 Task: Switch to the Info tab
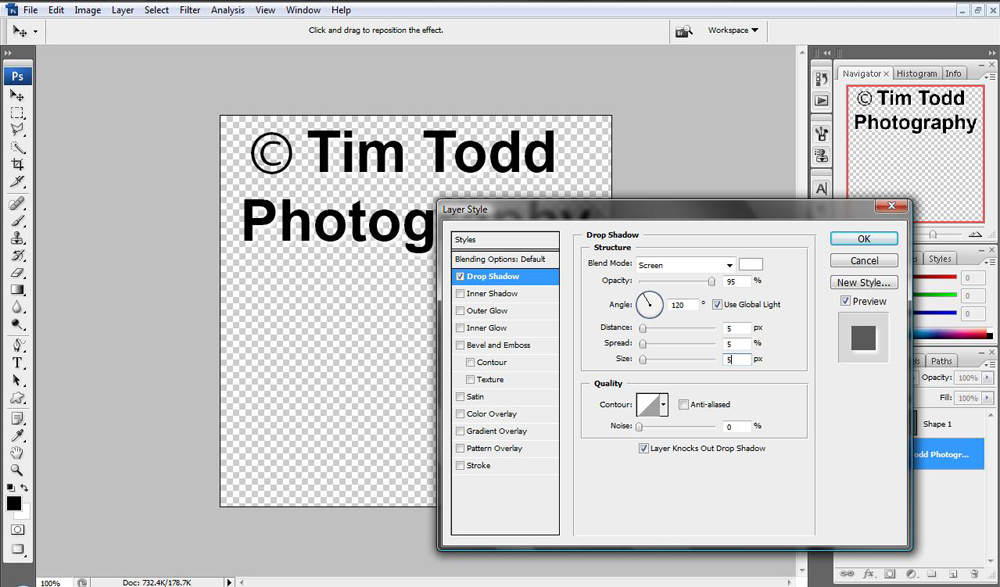[x=953, y=73]
